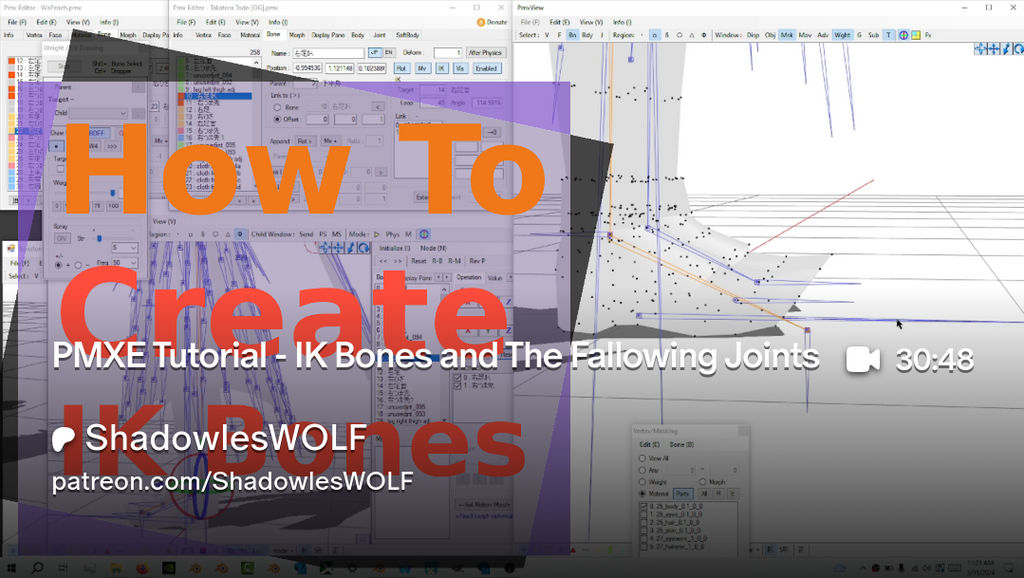Select the Offset radio under Links

tap(278, 120)
